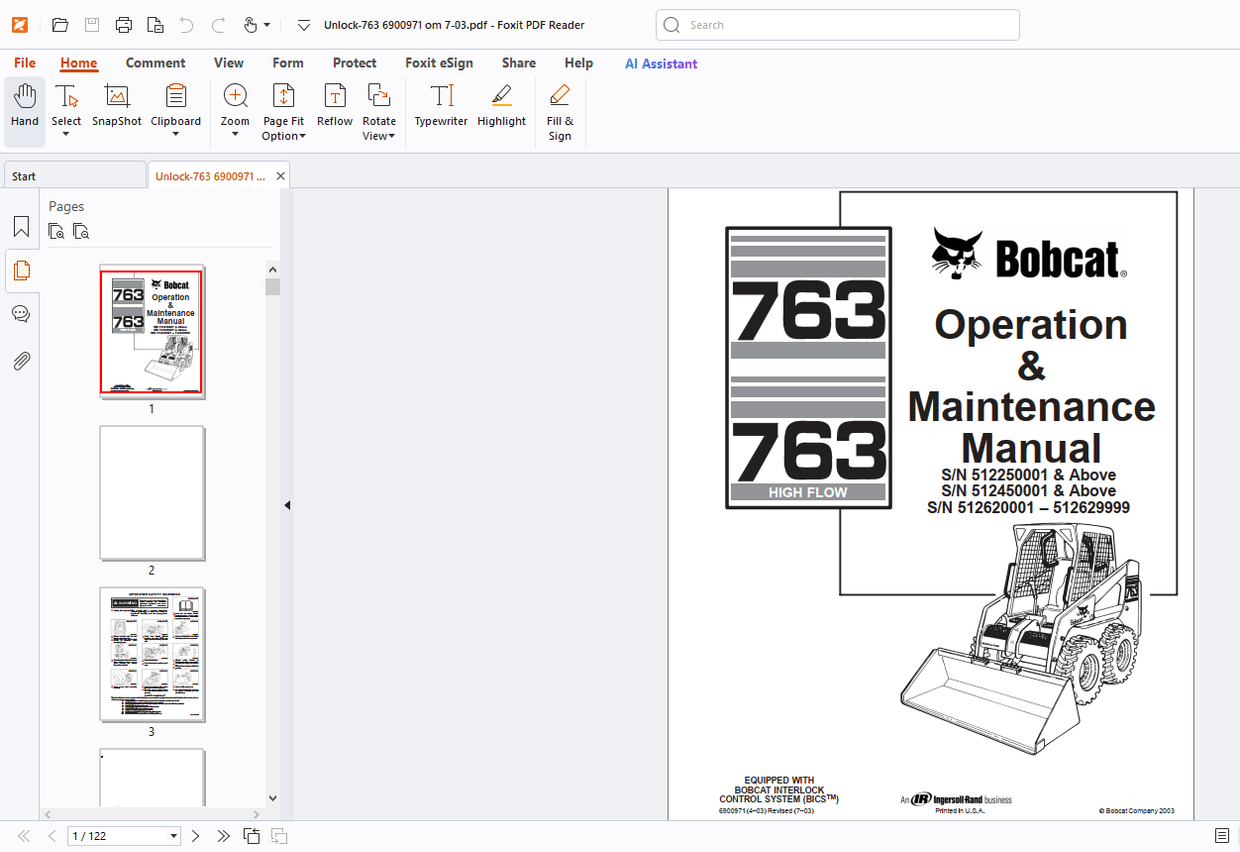
Task: Open the Bookmarks panel
Action: (x=20, y=226)
